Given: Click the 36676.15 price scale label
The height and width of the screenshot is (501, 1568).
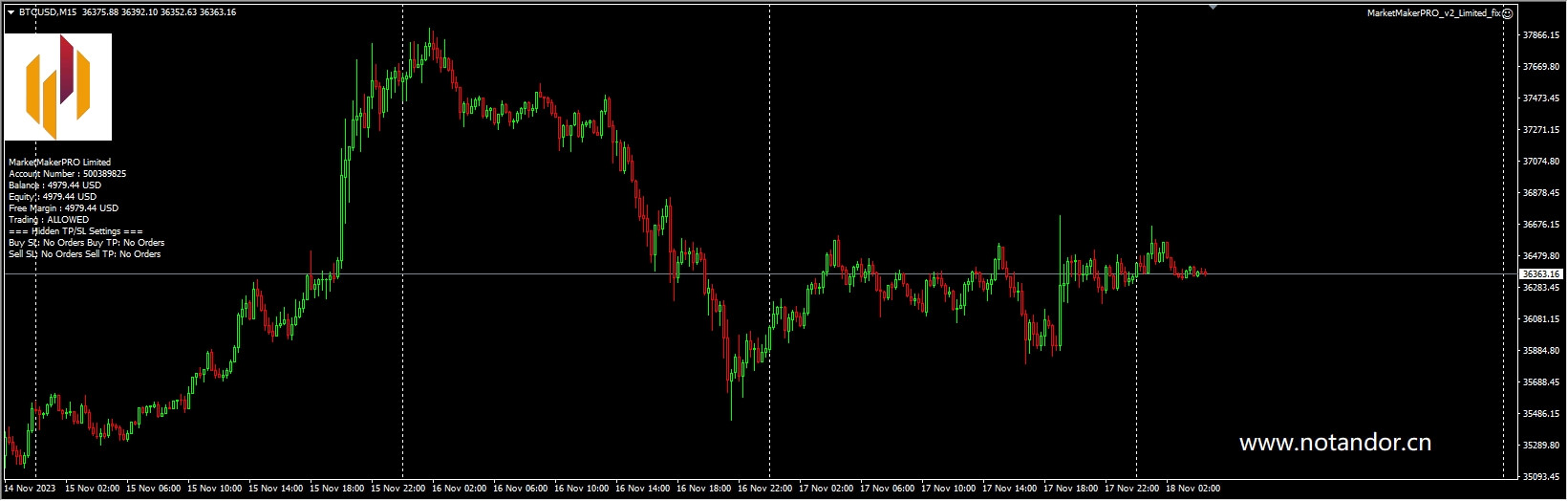Looking at the screenshot, I should pos(1540,225).
